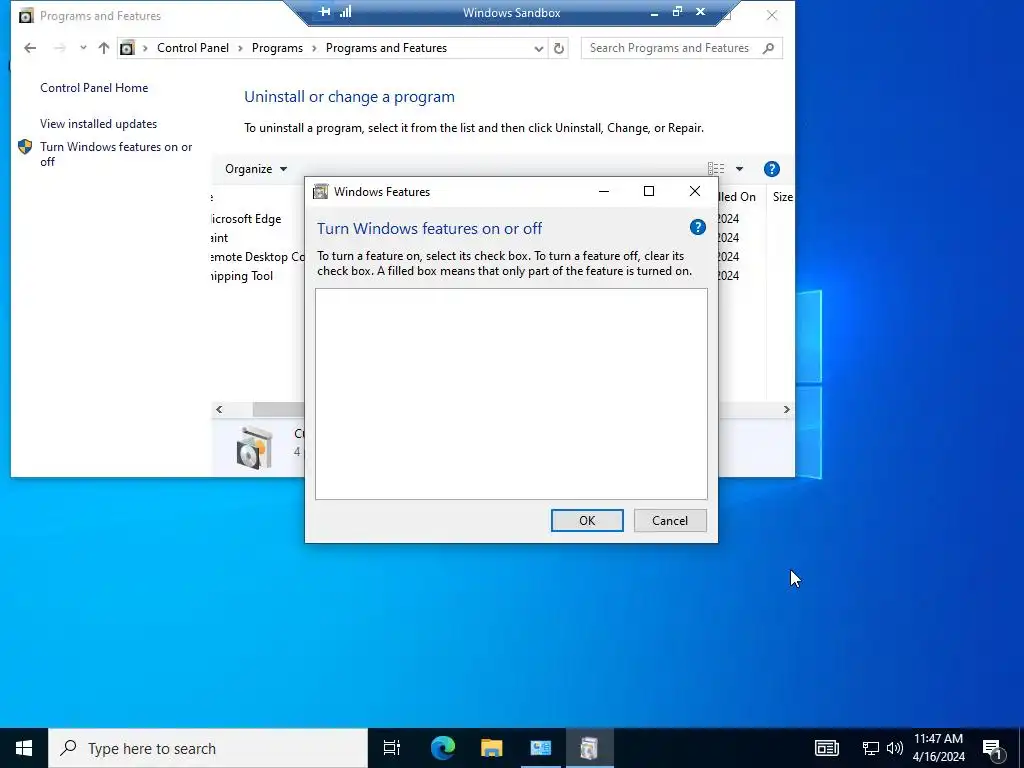Click the search magnifier icon

pos(769,48)
